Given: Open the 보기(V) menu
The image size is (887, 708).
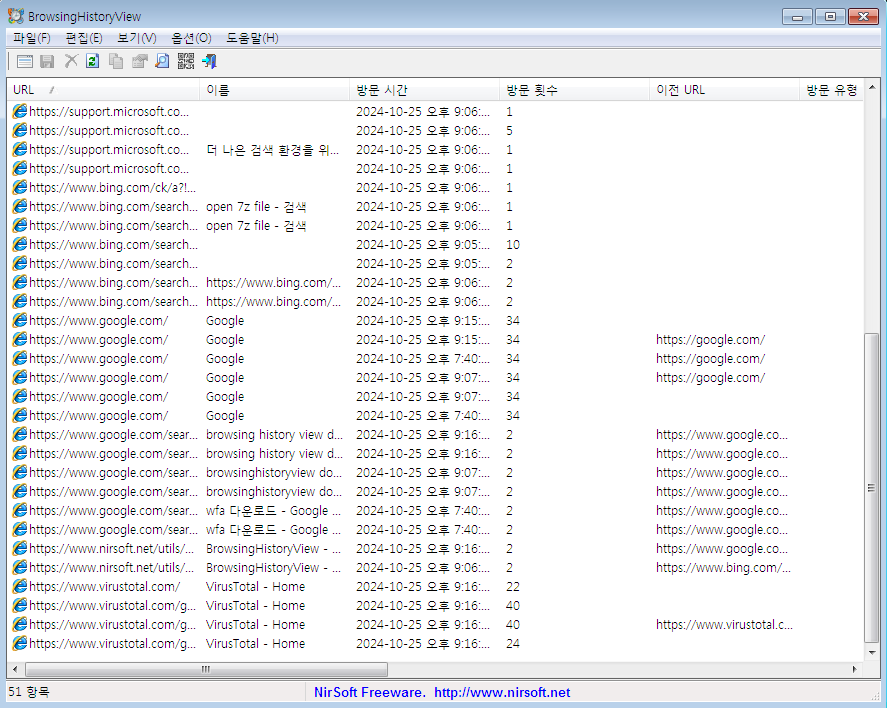Looking at the screenshot, I should click(136, 38).
